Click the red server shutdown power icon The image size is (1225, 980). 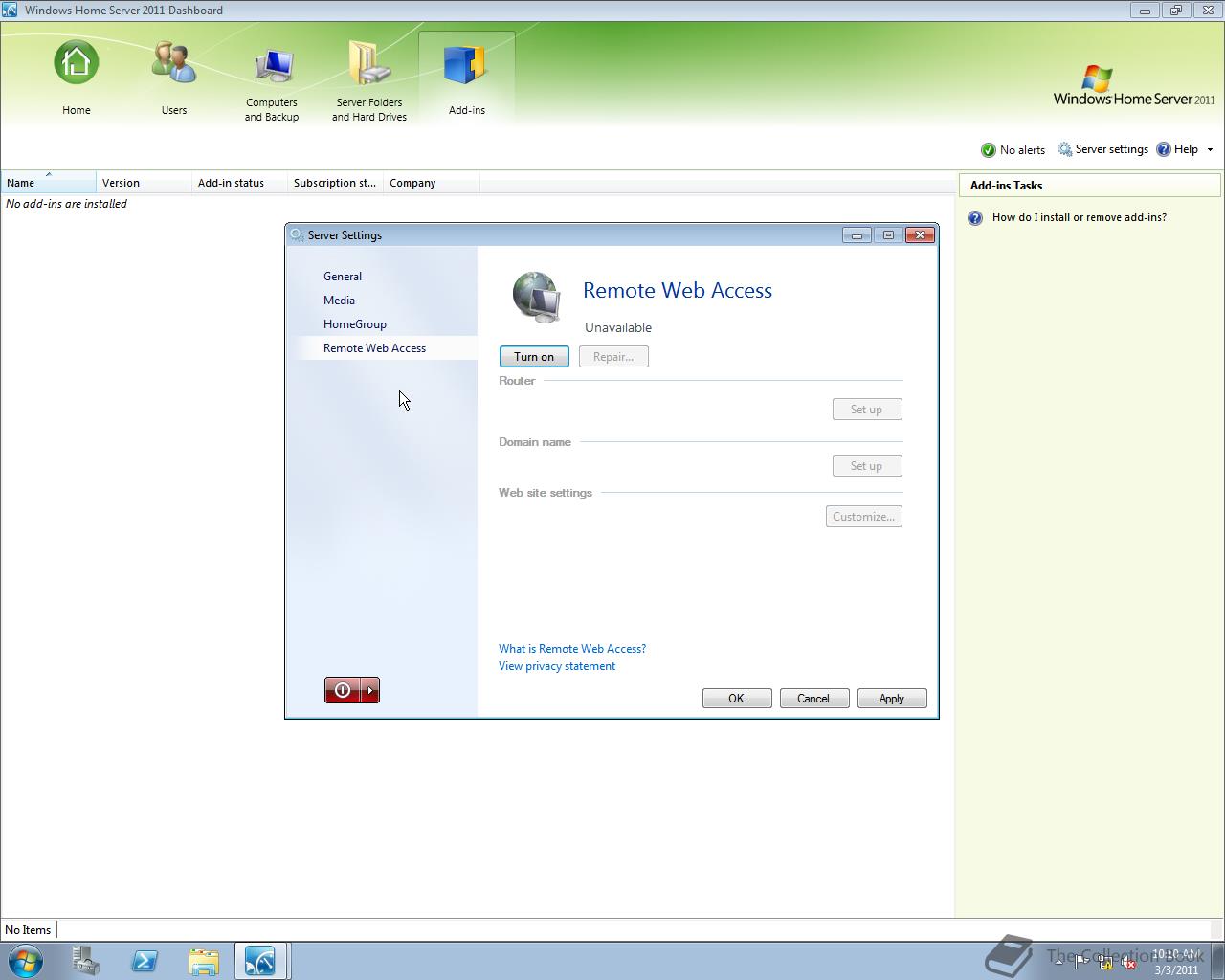point(343,690)
